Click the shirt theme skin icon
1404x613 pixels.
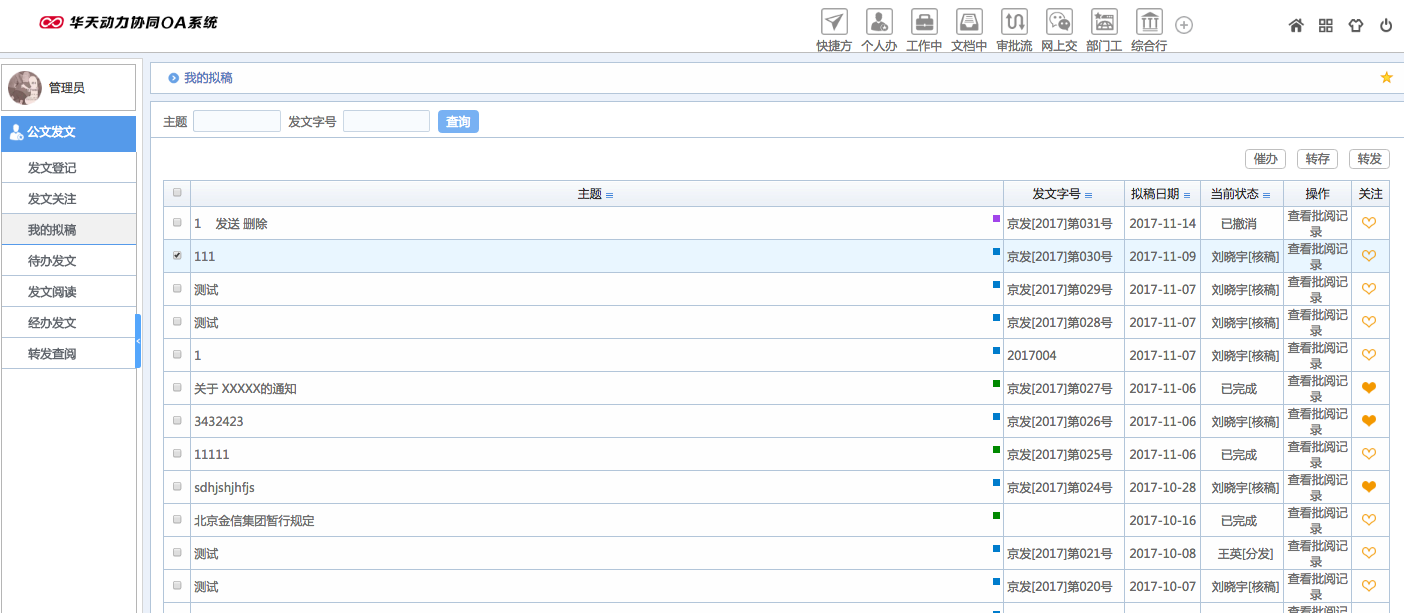click(1356, 26)
